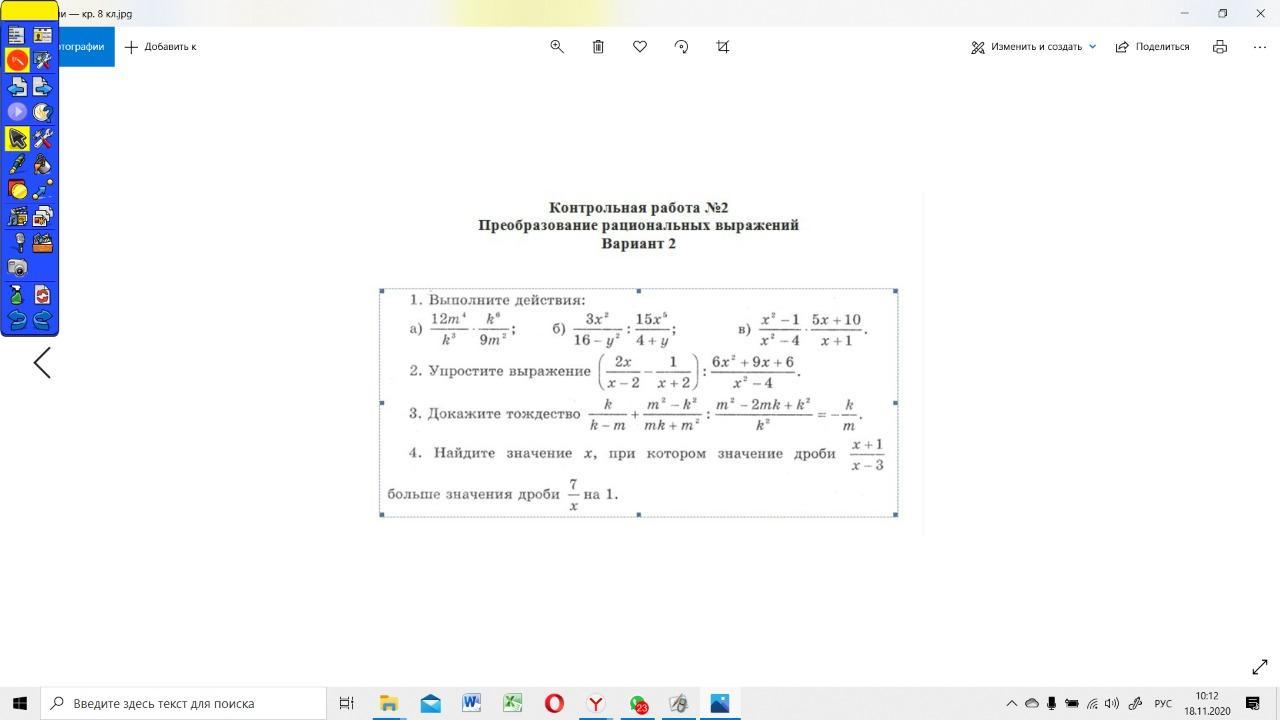Open the film clapper media icon
The height and width of the screenshot is (720, 1280).
[x=17, y=216]
